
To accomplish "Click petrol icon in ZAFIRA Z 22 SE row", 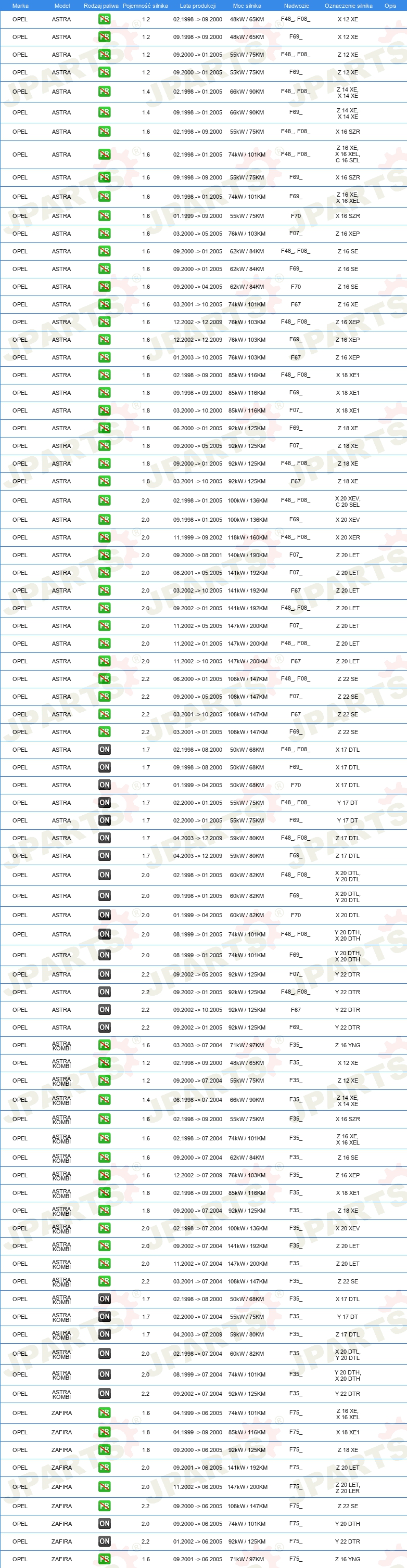I will point(104,1506).
